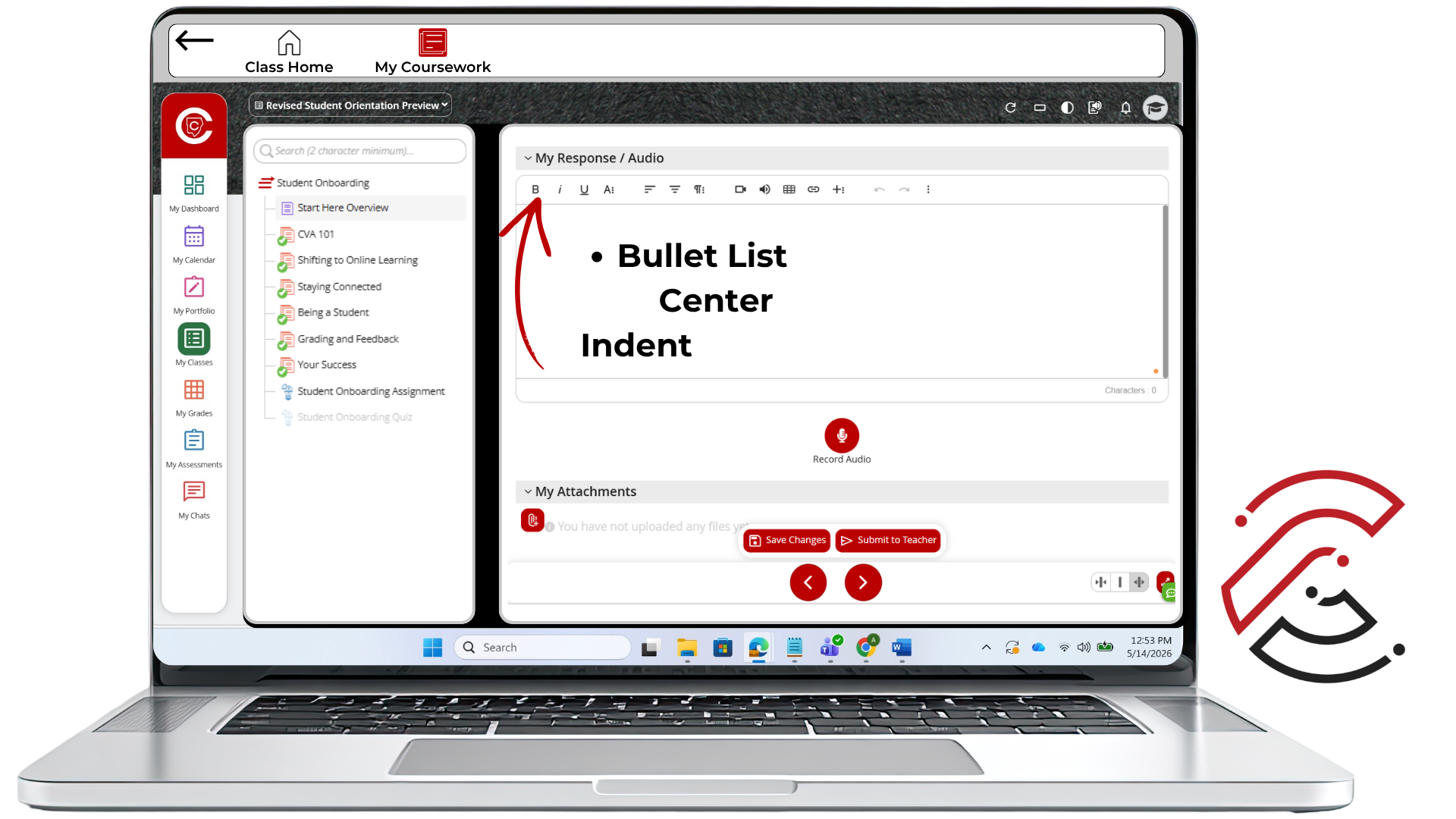Save Changes to the response
This screenshot has height=819, width=1456.
pyautogui.click(x=787, y=540)
